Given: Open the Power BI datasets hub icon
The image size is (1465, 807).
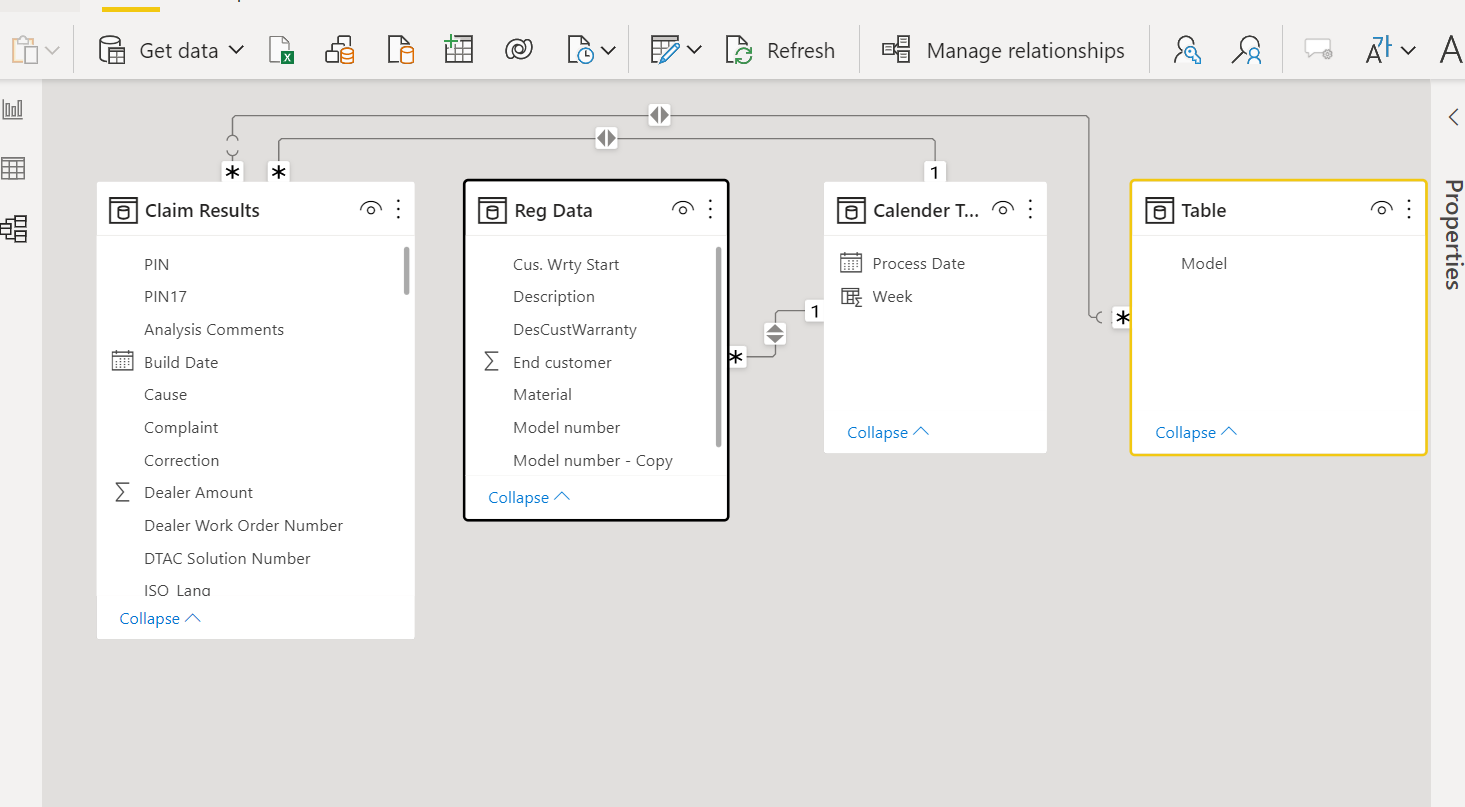Looking at the screenshot, I should [x=340, y=50].
